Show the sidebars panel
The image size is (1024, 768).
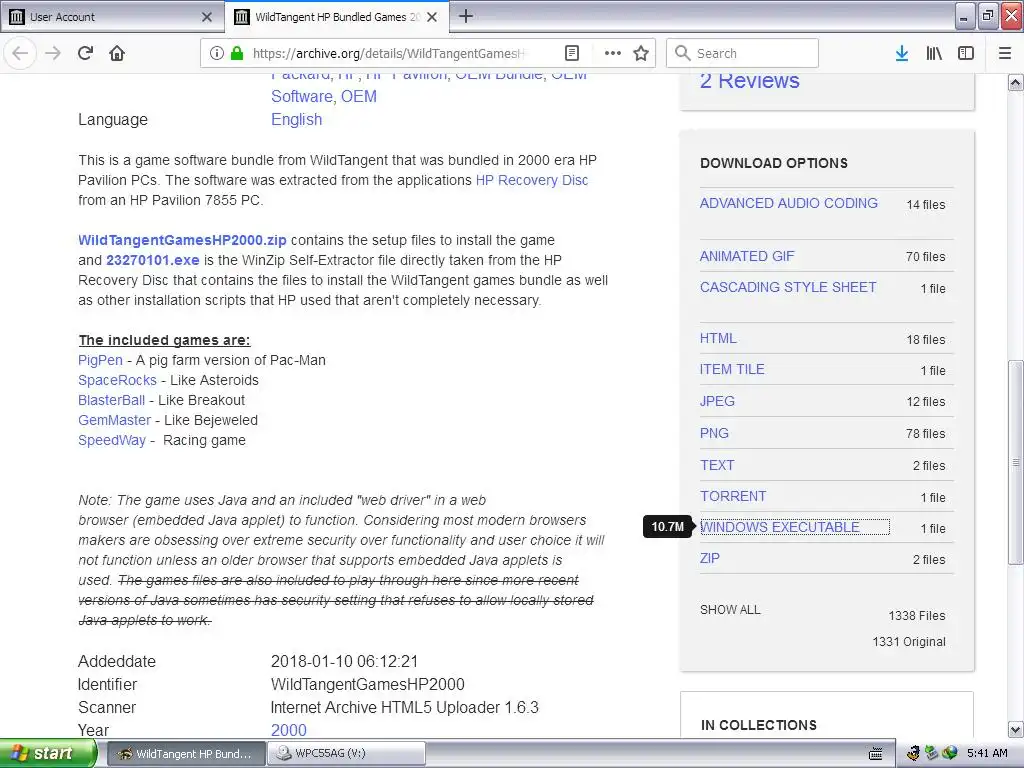tap(966, 53)
